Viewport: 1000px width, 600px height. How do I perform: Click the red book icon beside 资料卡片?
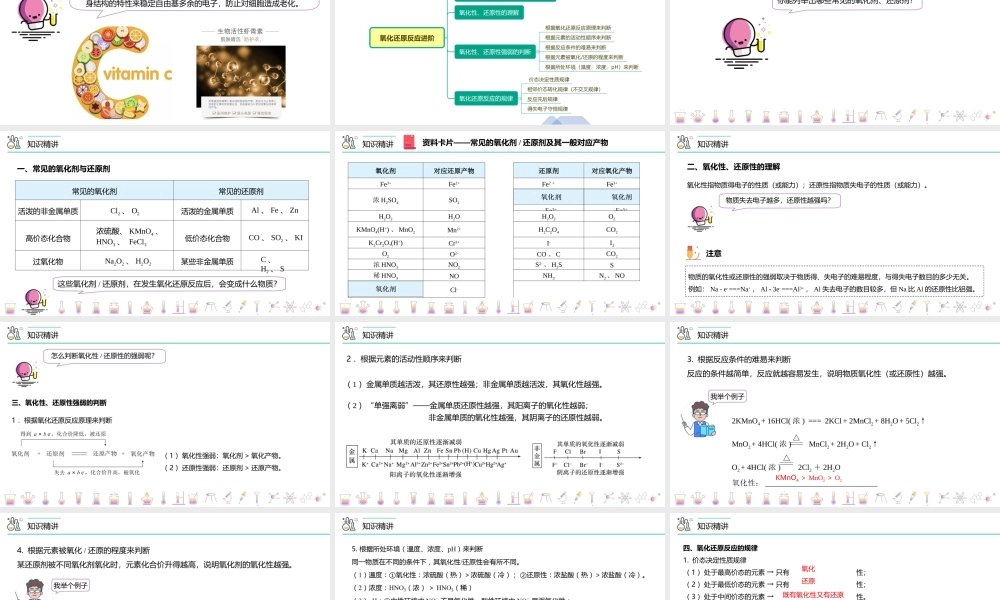pos(409,142)
